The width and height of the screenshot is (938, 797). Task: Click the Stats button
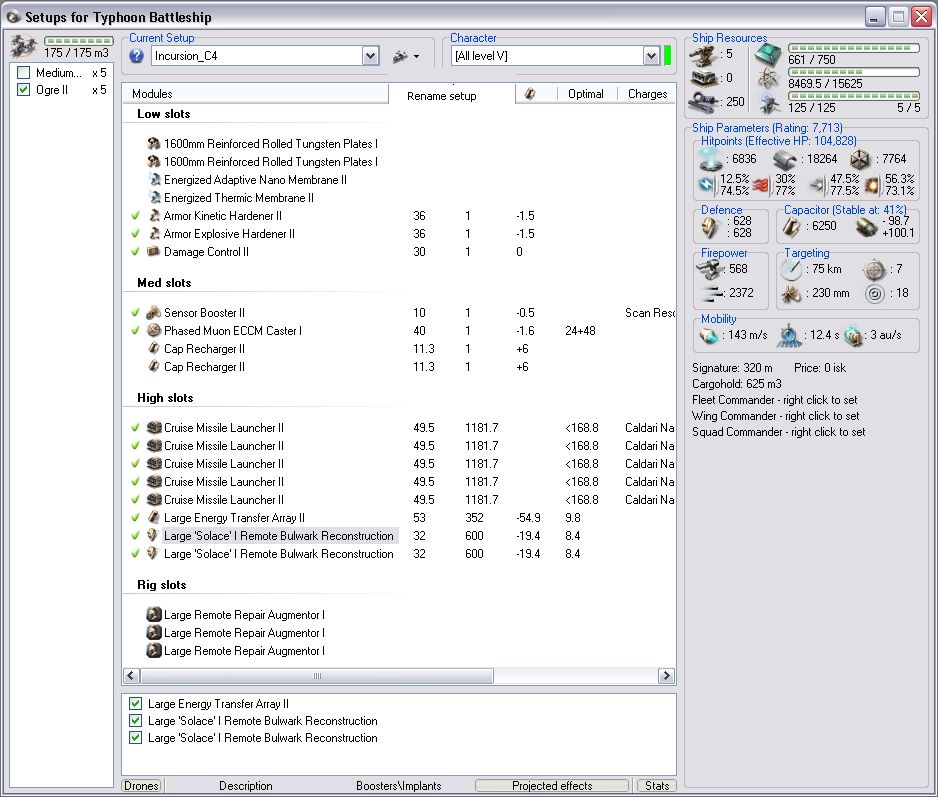657,786
